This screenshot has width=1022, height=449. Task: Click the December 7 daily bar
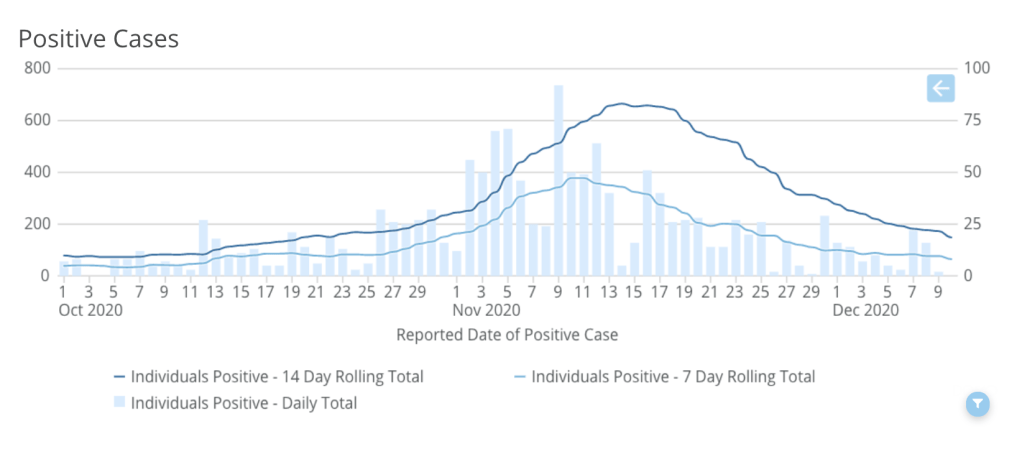(x=913, y=252)
